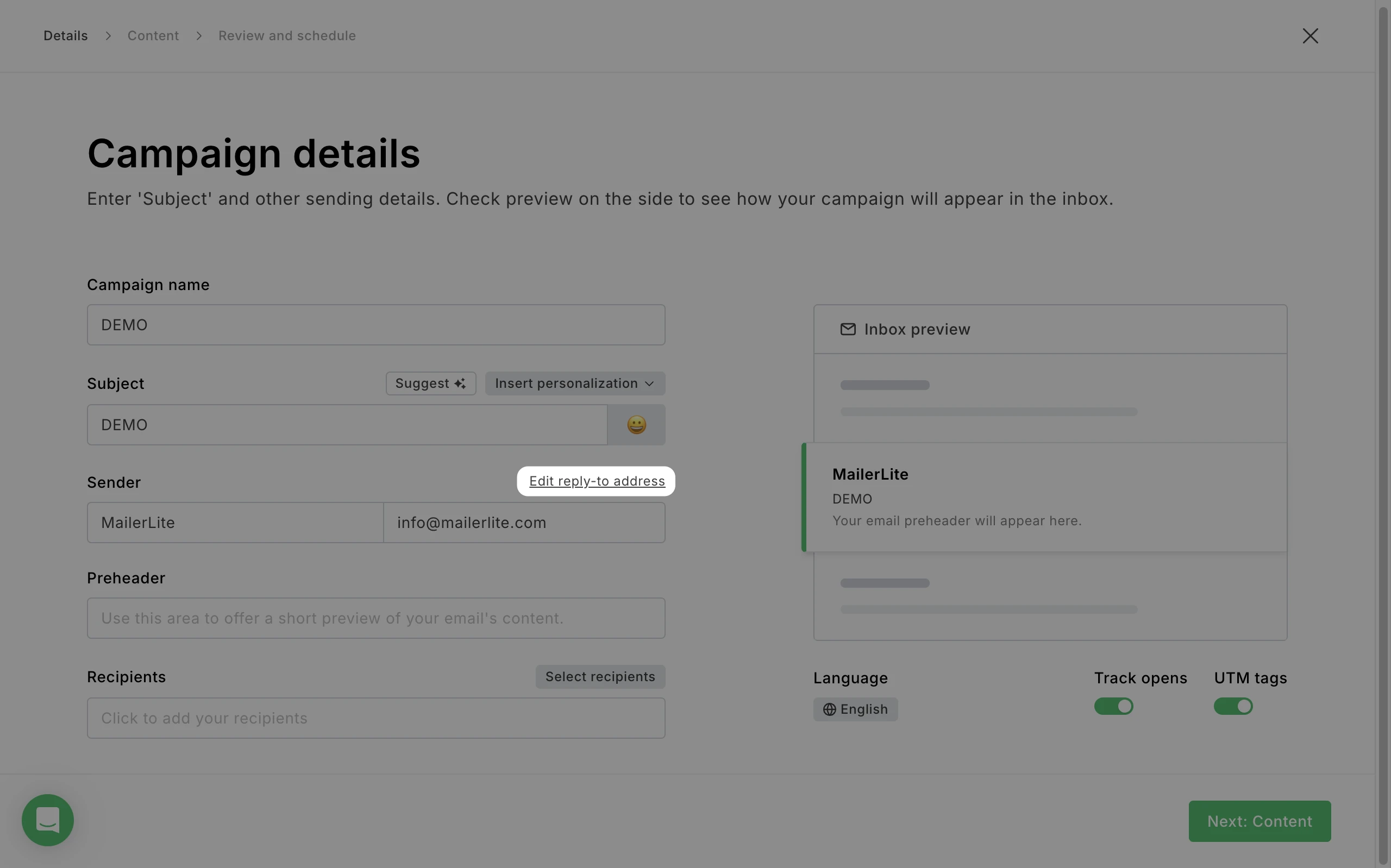The height and width of the screenshot is (868, 1391).
Task: Click the Campaign name input field
Action: pyautogui.click(x=376, y=325)
